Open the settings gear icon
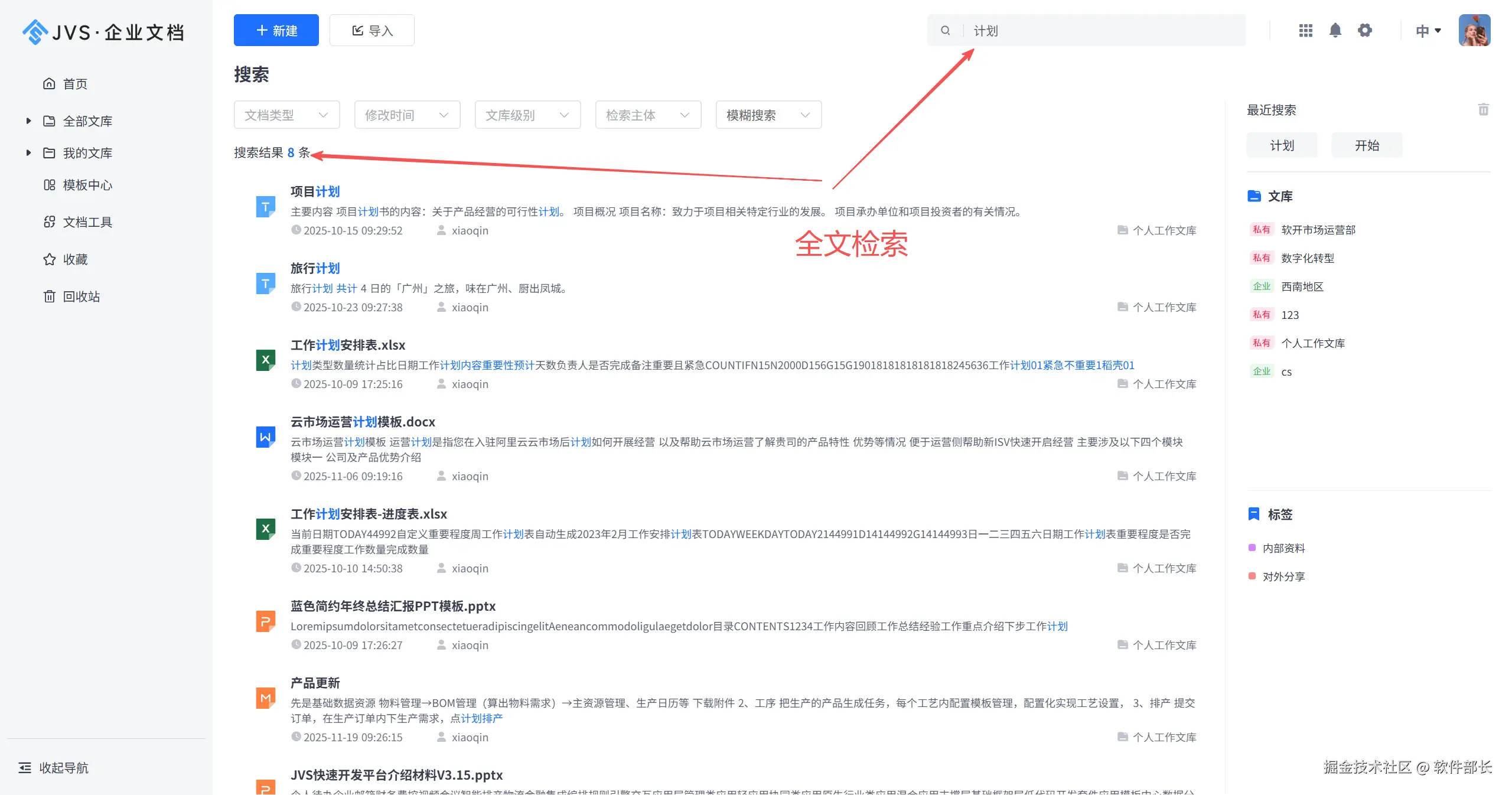The width and height of the screenshot is (1512, 795). click(1364, 30)
